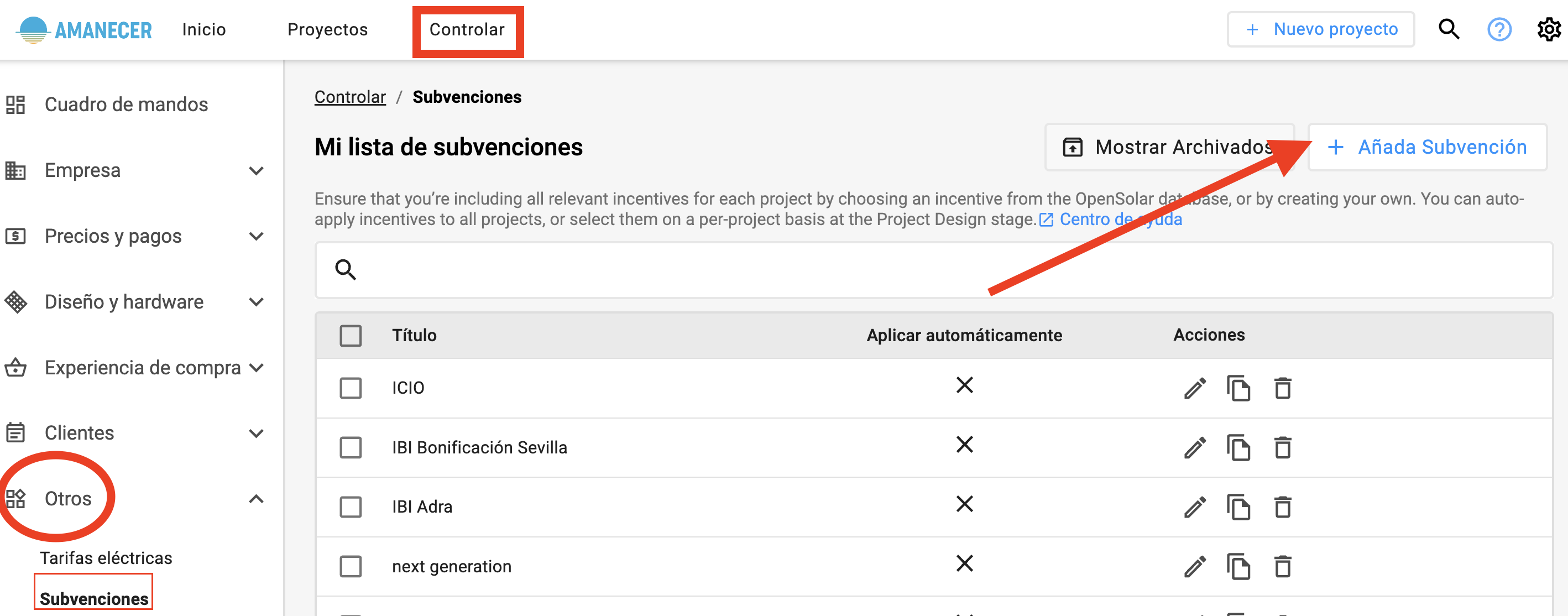Click the Acciones column header
The height and width of the screenshot is (616, 1568).
click(x=1209, y=335)
